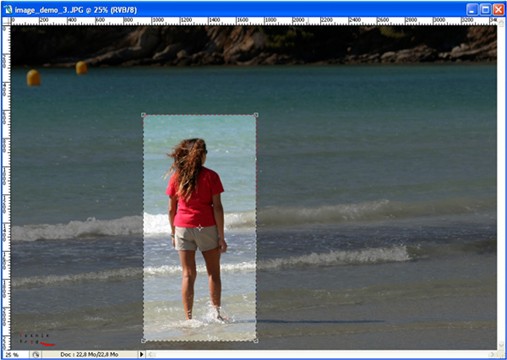Click the 25 % zoom level field

click(16, 354)
